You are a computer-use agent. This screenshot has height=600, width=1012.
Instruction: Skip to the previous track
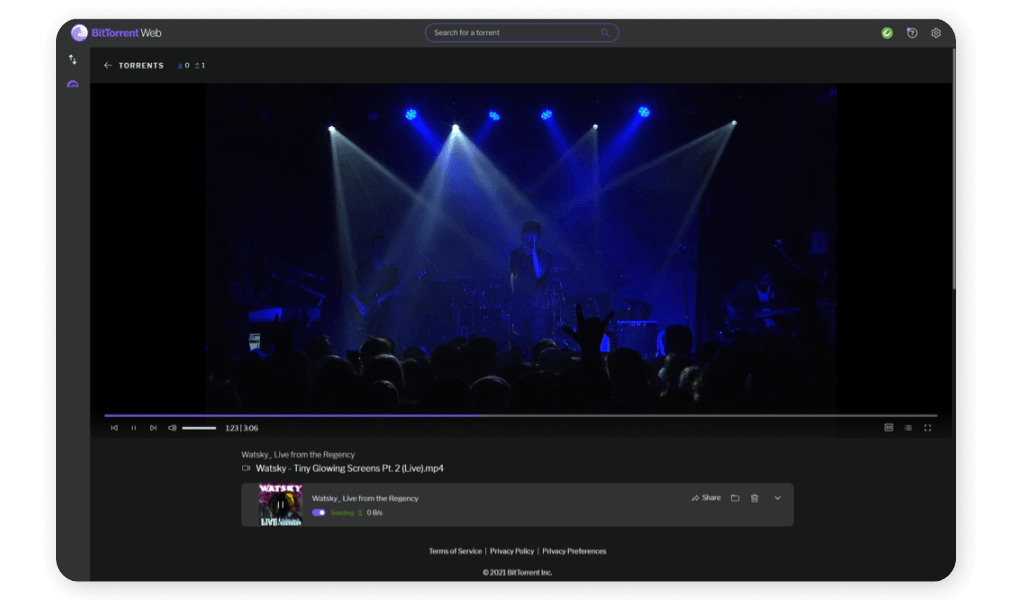[x=114, y=428]
